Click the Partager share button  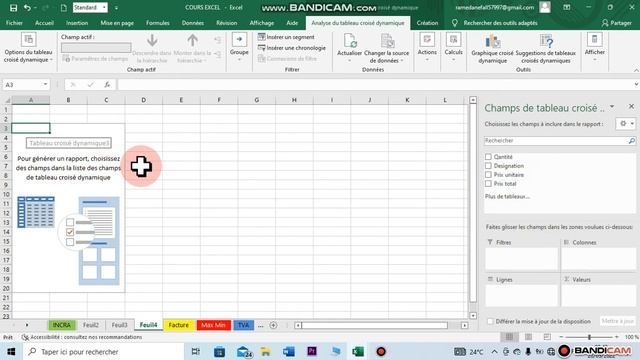click(x=617, y=23)
